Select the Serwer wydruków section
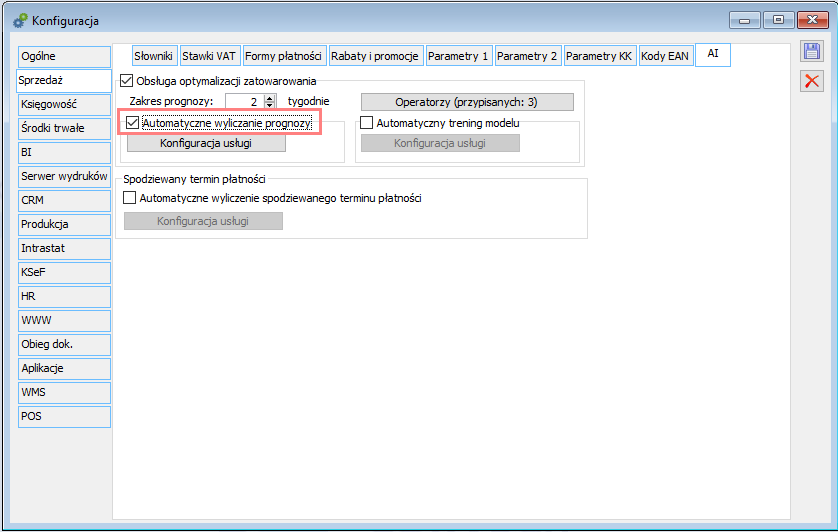This screenshot has width=838, height=532. [x=64, y=177]
